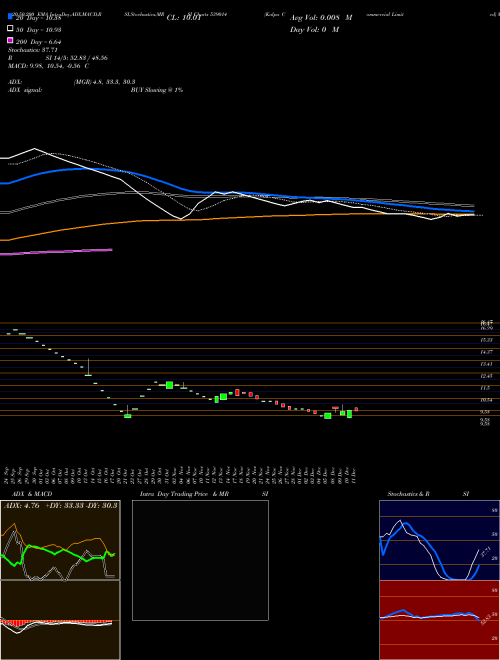
Task: Click the 'Avg Vol: 0.008 M' text
Action: [321, 18]
